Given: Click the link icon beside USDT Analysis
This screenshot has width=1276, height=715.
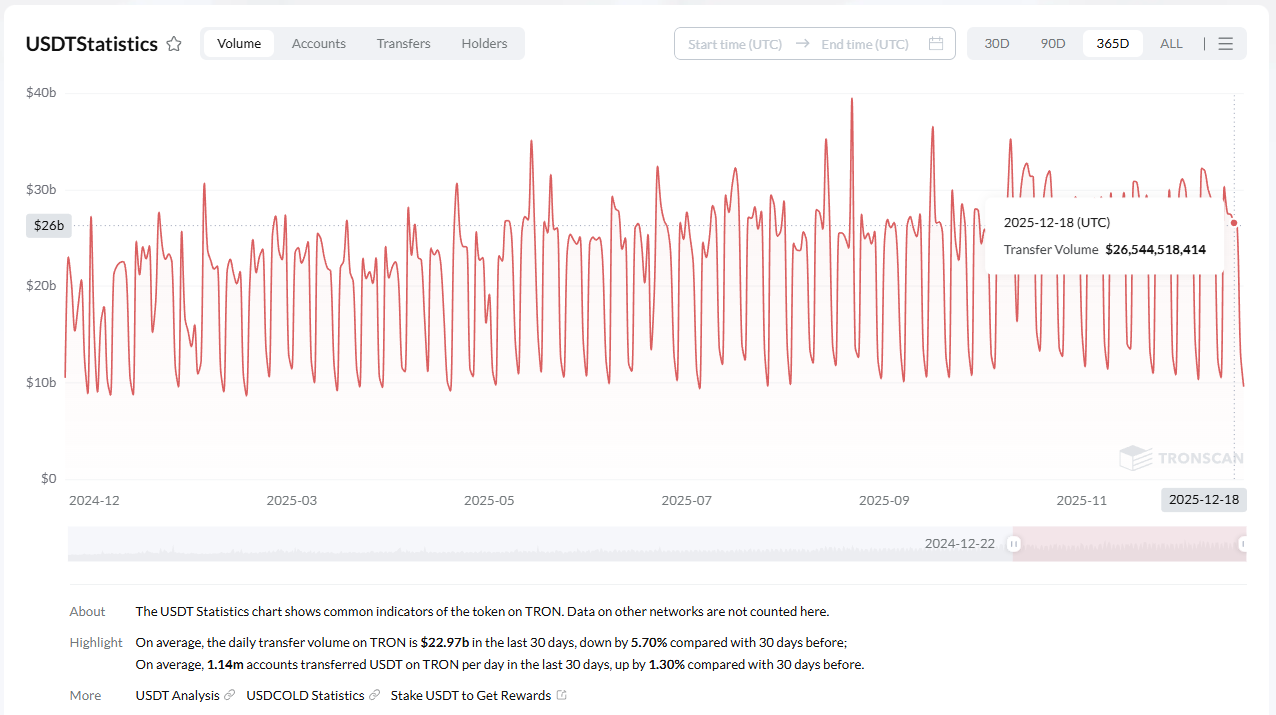Looking at the screenshot, I should [x=230, y=695].
